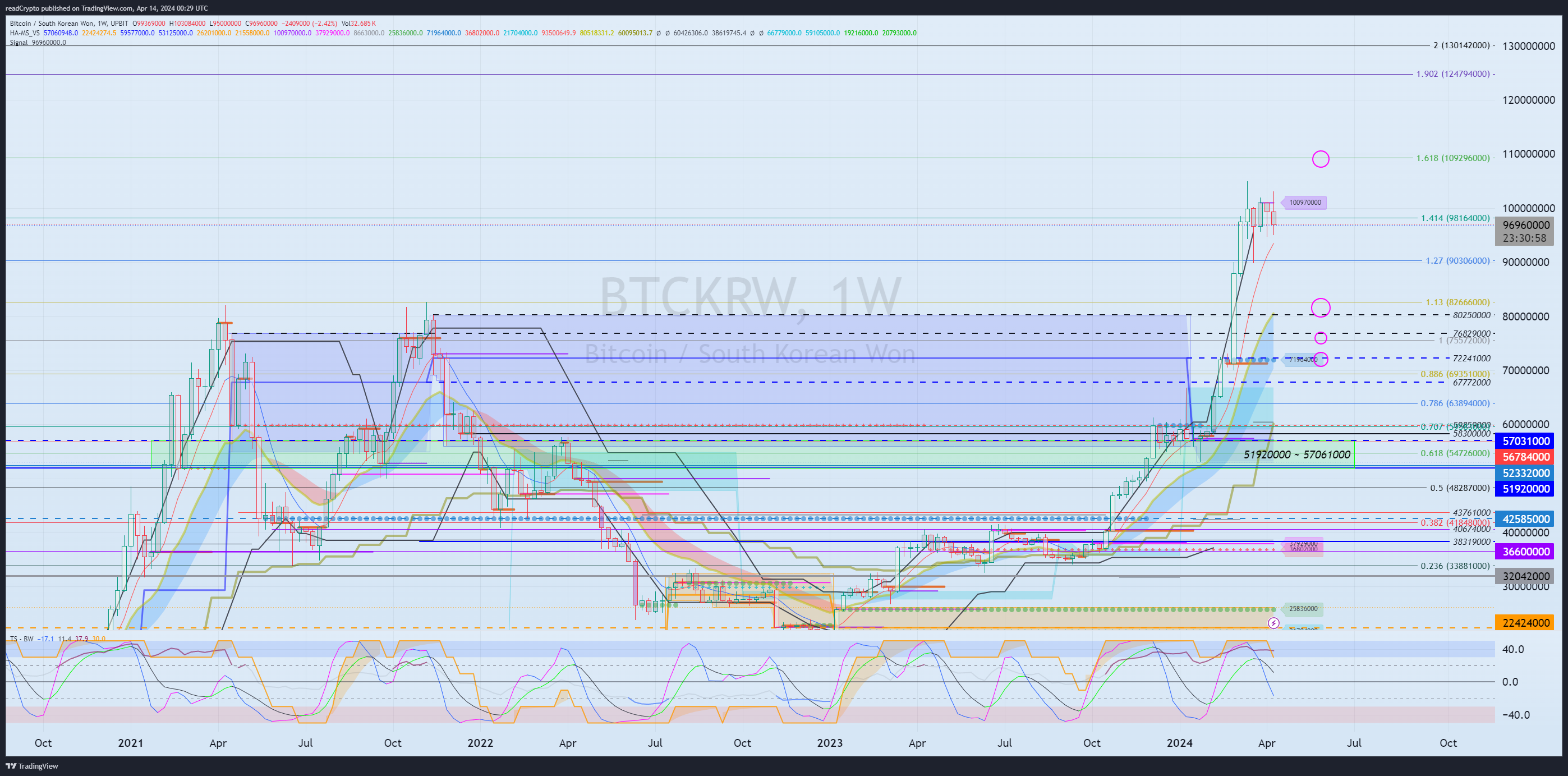Image resolution: width=1568 pixels, height=776 pixels.
Task: Click the magenta circle at the 1.13 level
Action: click(x=1320, y=307)
